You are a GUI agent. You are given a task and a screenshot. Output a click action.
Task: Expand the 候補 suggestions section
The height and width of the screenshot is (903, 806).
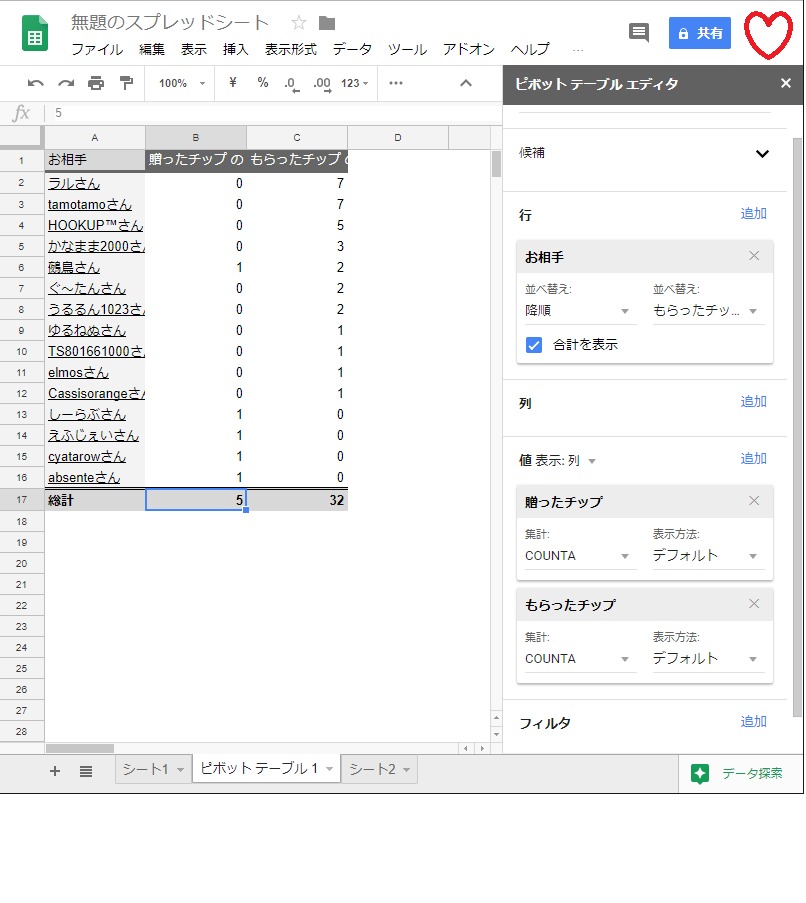coord(762,154)
